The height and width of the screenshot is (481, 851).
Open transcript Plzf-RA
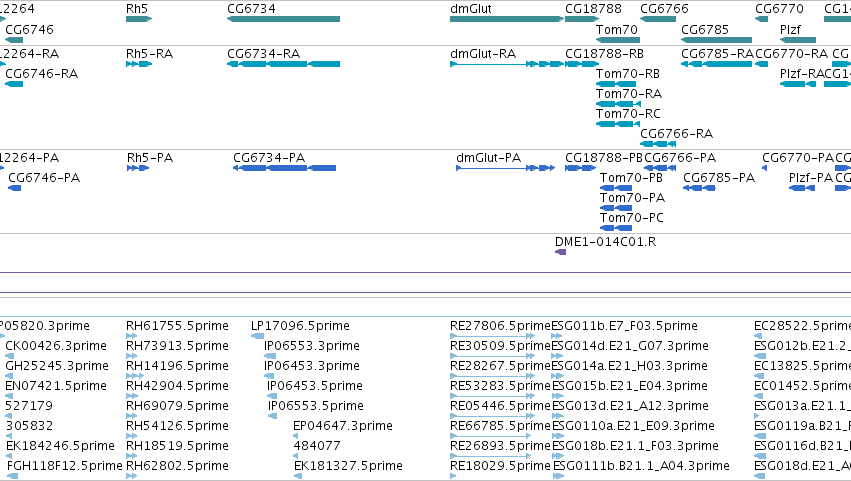[798, 84]
